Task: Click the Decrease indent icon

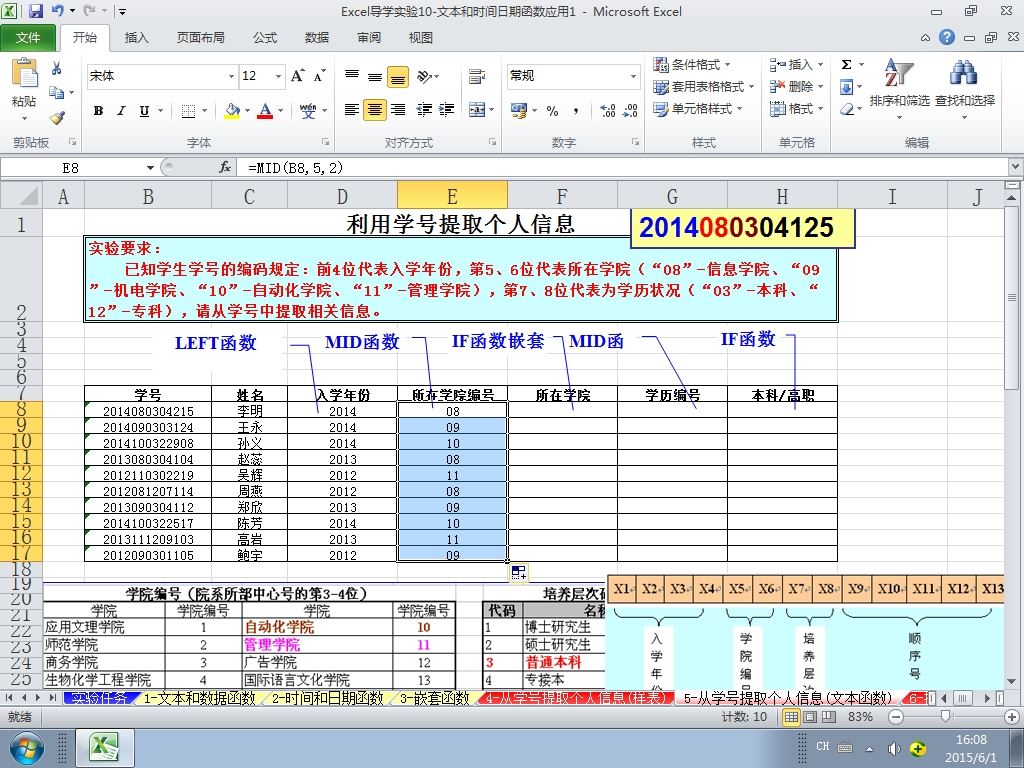Action: pyautogui.click(x=424, y=110)
